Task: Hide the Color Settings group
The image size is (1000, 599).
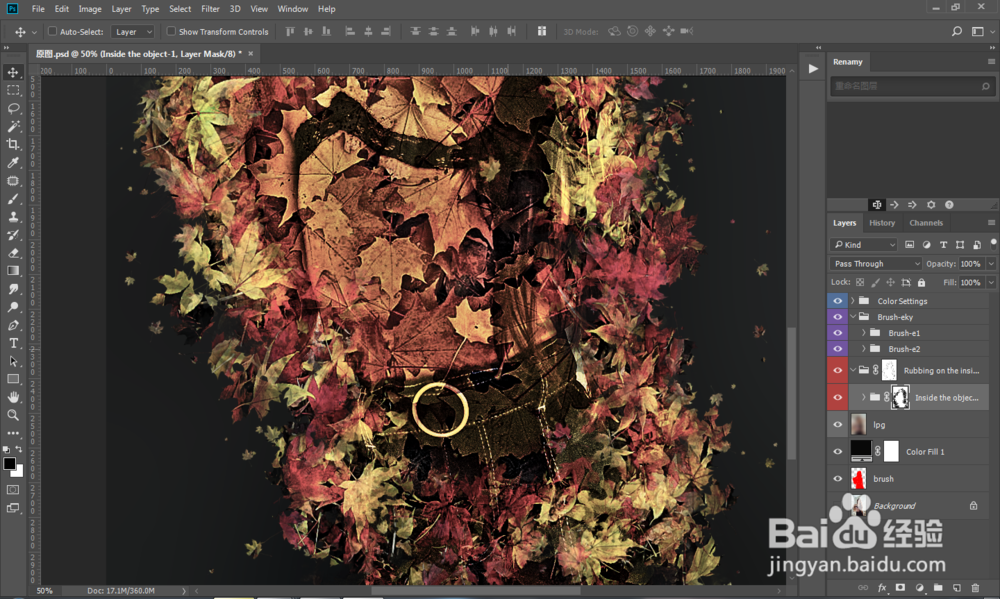Action: 837,301
